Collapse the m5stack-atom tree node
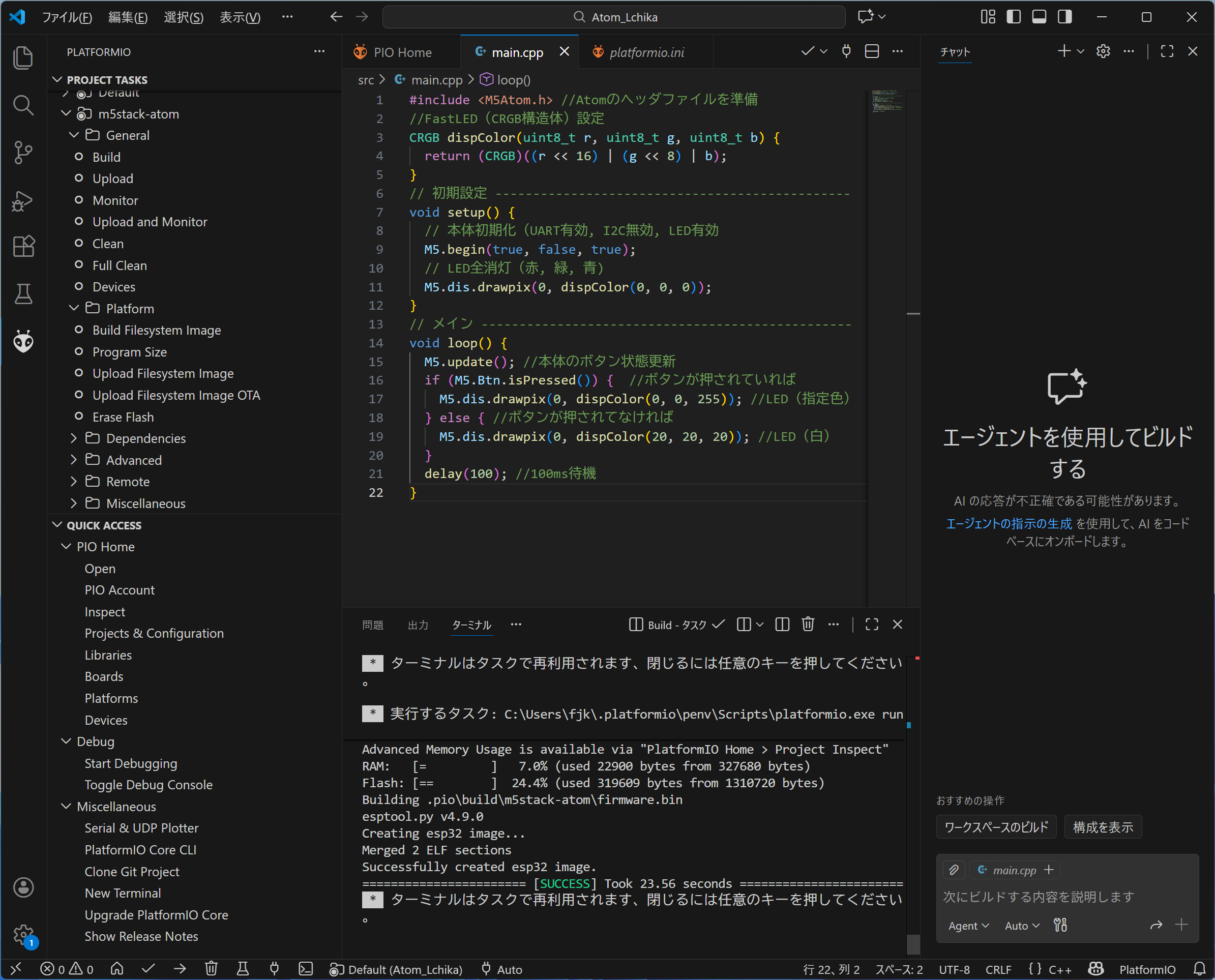The image size is (1215, 980). [66, 113]
